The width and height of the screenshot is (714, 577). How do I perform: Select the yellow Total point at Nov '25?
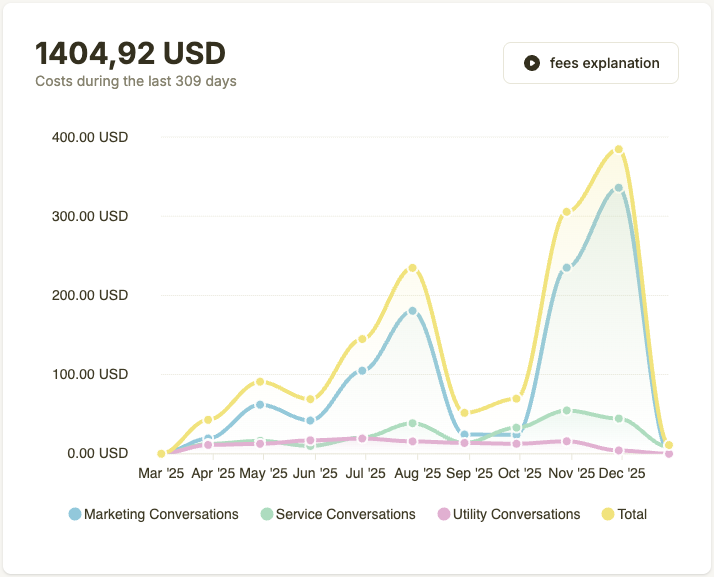click(567, 212)
